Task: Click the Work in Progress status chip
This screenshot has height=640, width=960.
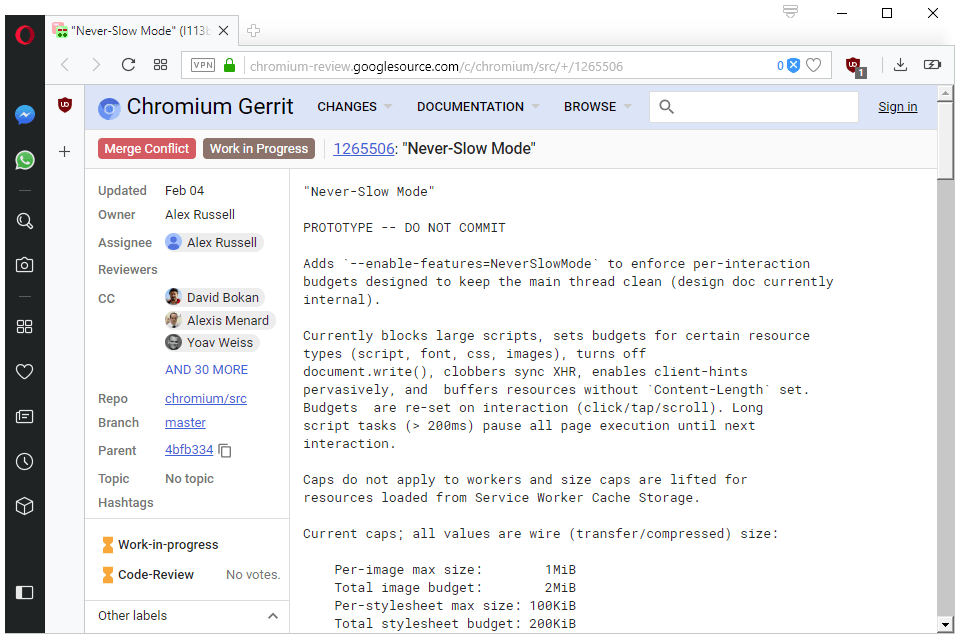Action: 259,149
